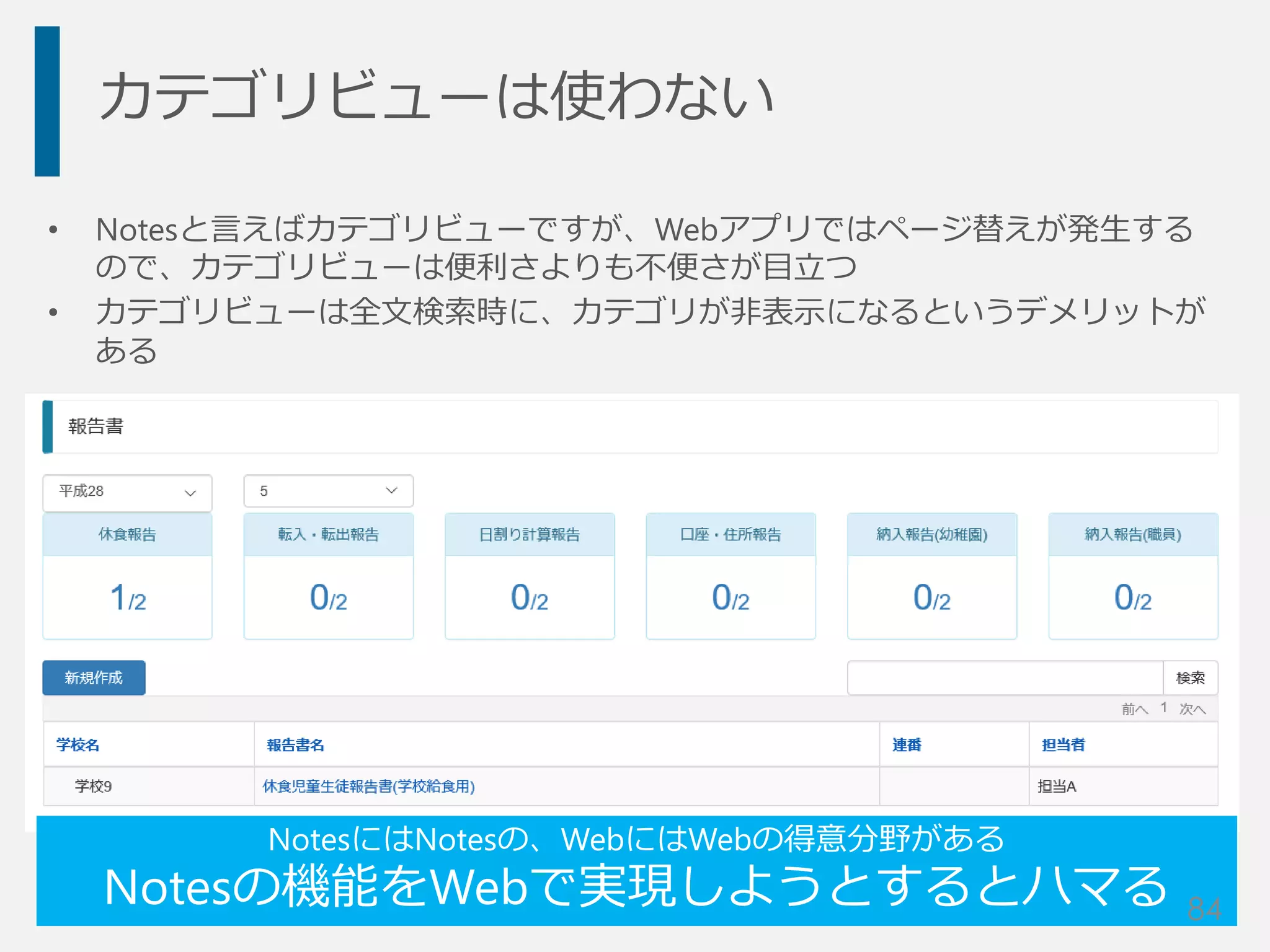Open 休食児童生徒報告書(学校給食用) report link
The height and width of the screenshot is (952, 1270).
368,786
